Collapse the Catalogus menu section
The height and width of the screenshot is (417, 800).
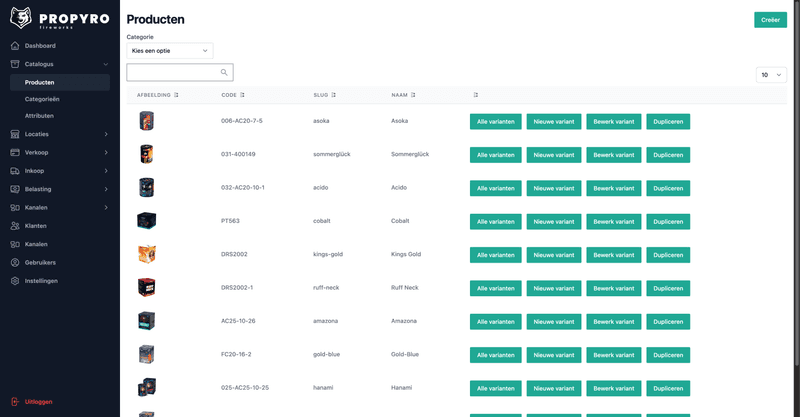click(x=106, y=64)
